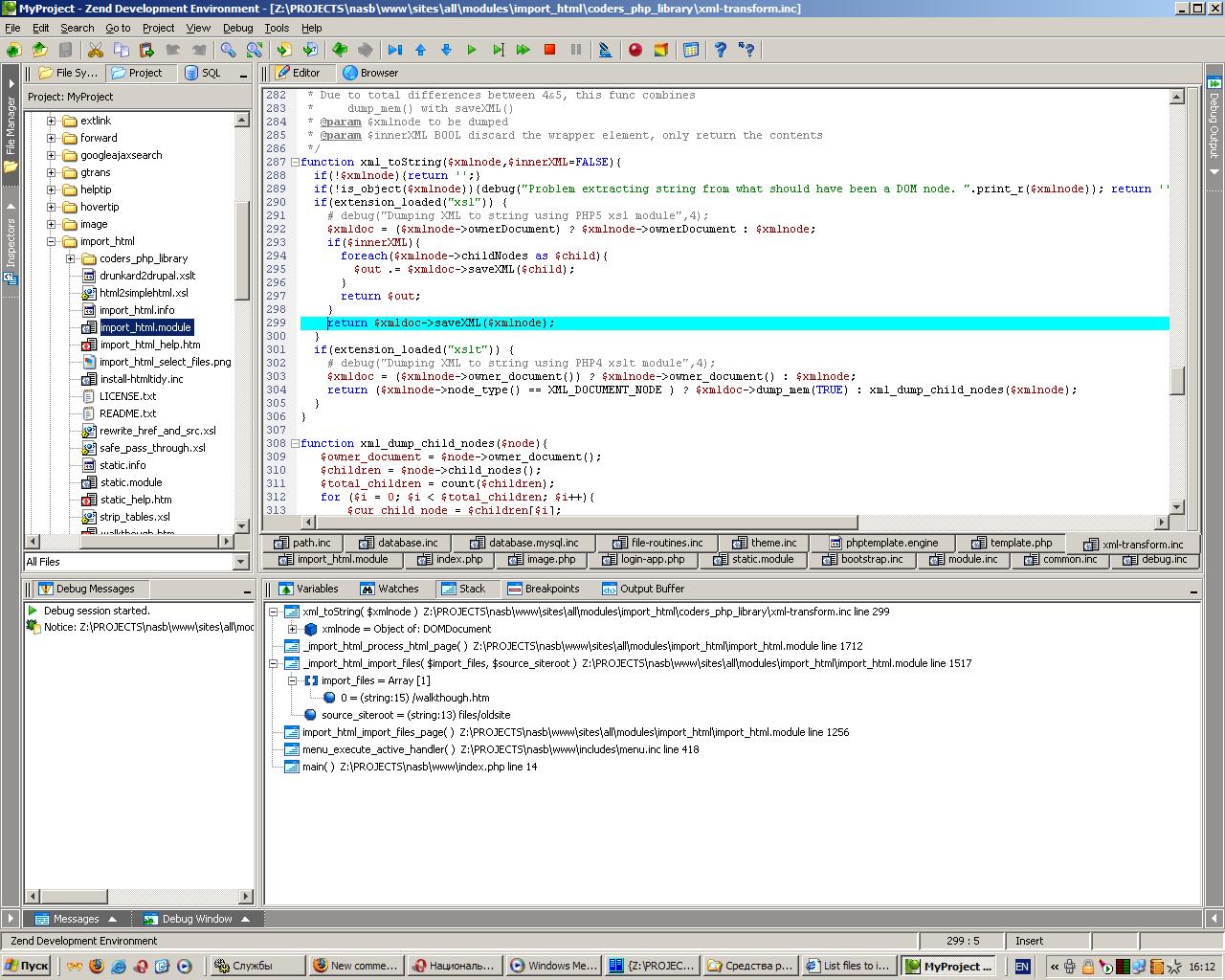This screenshot has height=980, width=1225.
Task: Collapse function xml_toString code fold
Action: click(x=295, y=162)
